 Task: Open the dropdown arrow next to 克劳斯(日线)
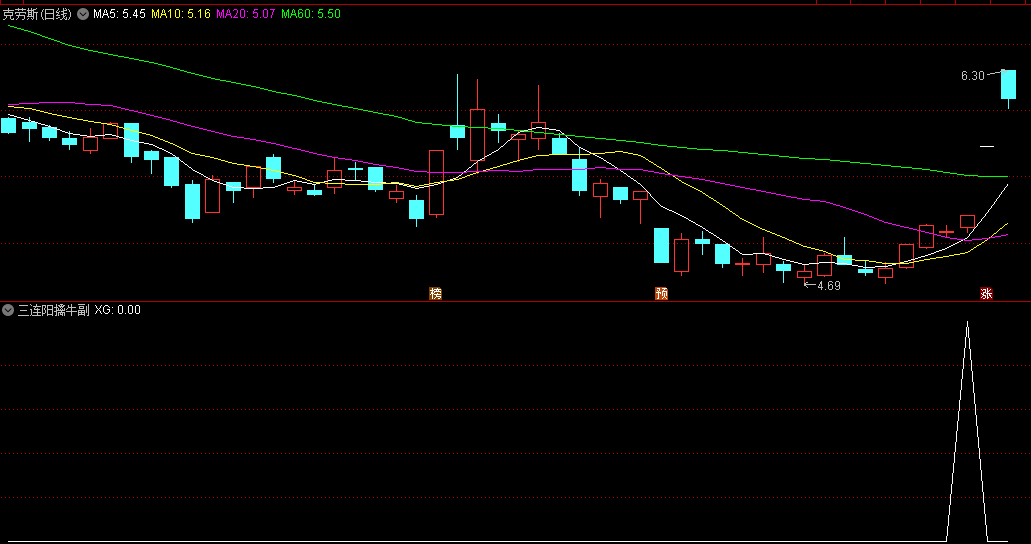pyautogui.click(x=83, y=14)
